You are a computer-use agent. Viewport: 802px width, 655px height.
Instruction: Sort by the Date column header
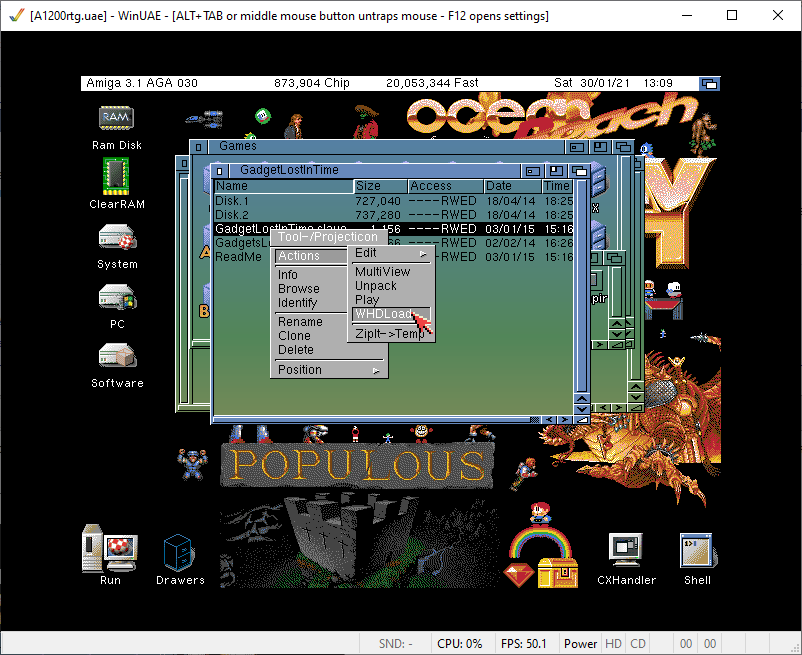513,186
